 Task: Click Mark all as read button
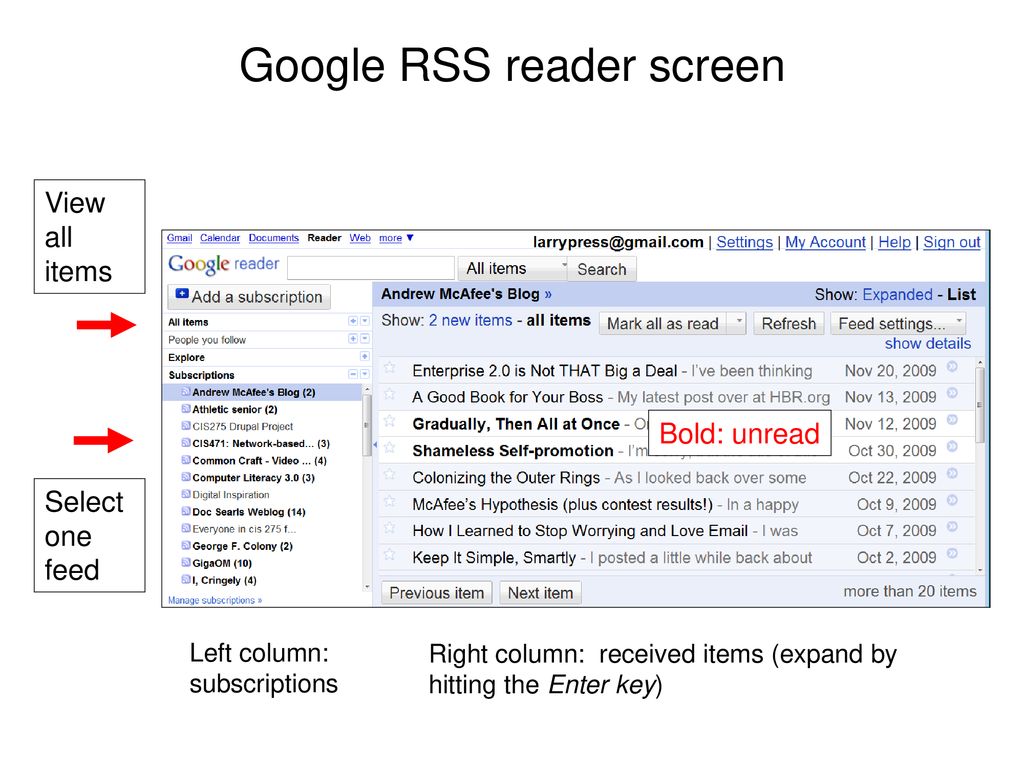point(663,323)
